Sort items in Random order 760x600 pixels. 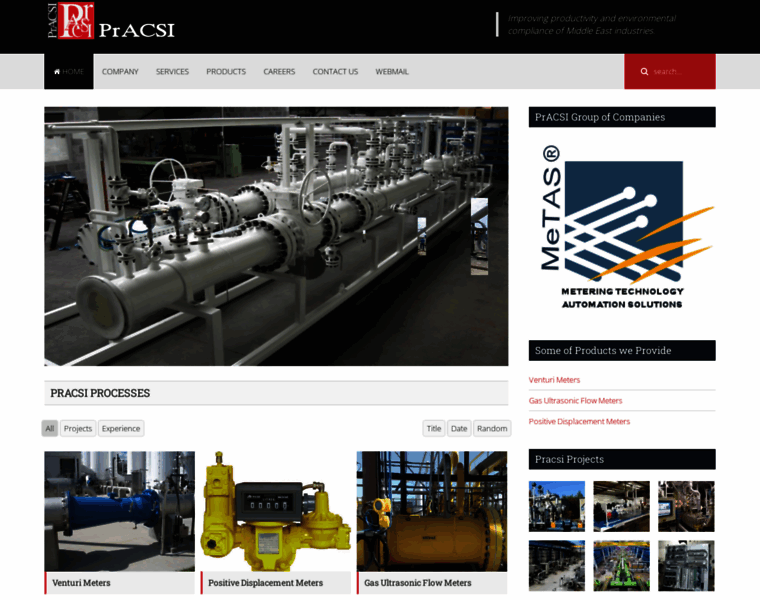tap(492, 428)
